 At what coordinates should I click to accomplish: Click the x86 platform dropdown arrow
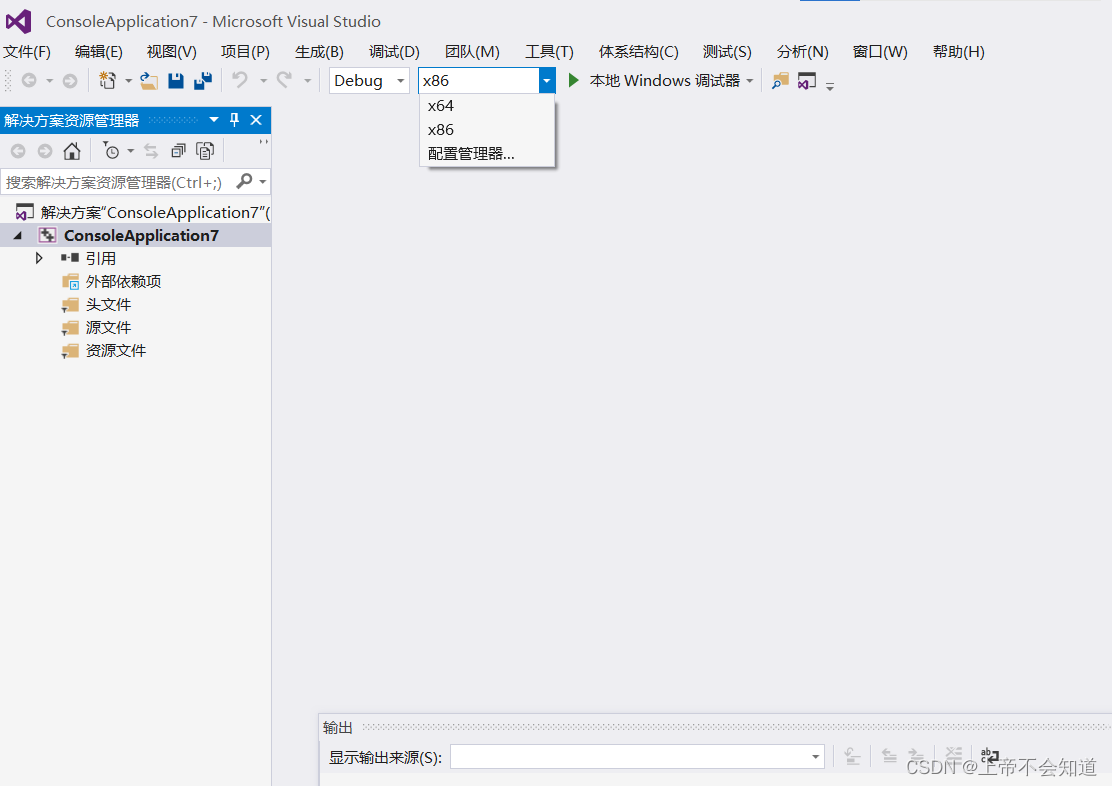pos(547,81)
